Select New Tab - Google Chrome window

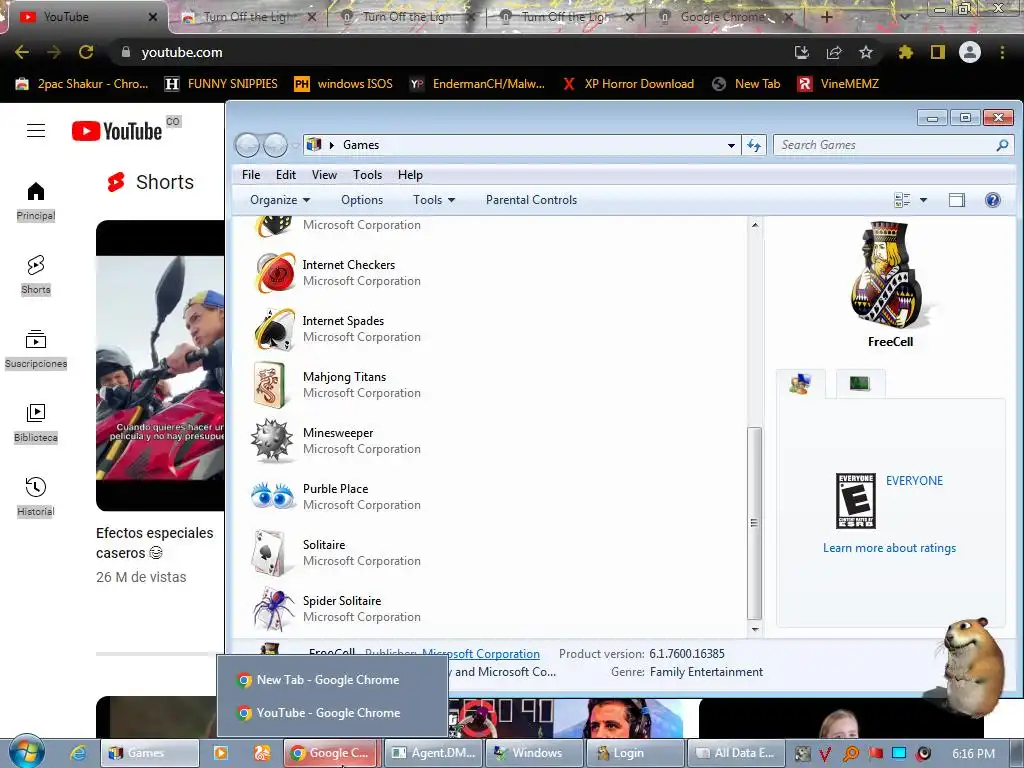(332, 680)
